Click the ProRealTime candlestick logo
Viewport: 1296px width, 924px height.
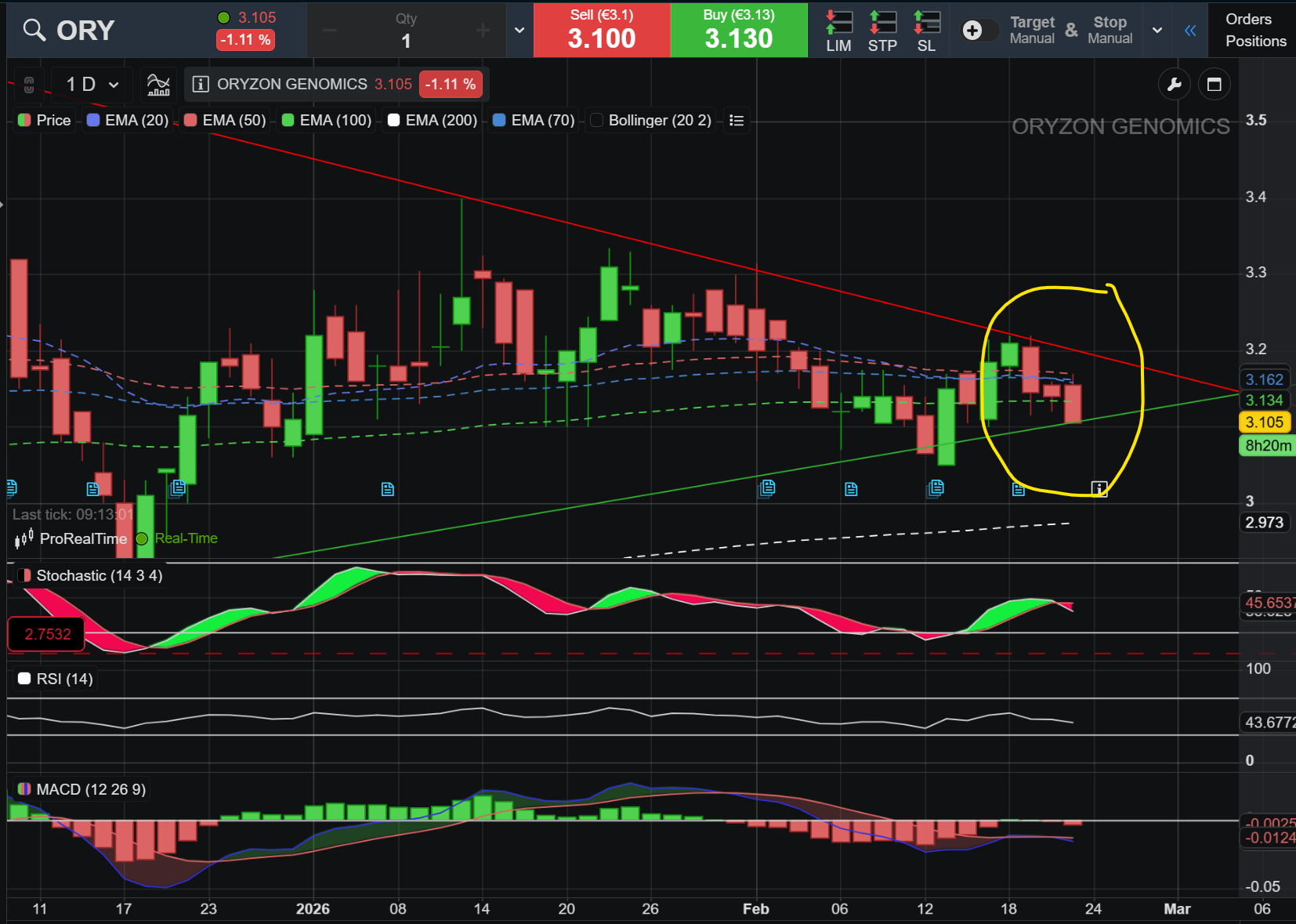[x=24, y=538]
